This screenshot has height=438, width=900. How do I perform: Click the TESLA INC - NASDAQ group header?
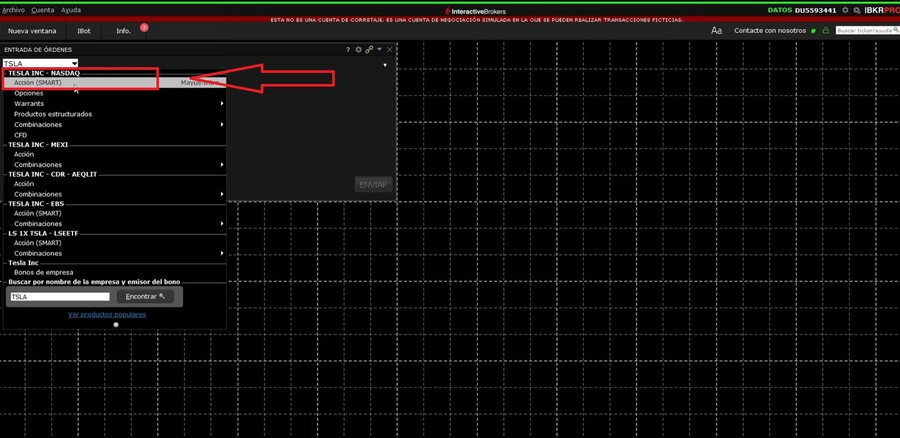pos(44,73)
